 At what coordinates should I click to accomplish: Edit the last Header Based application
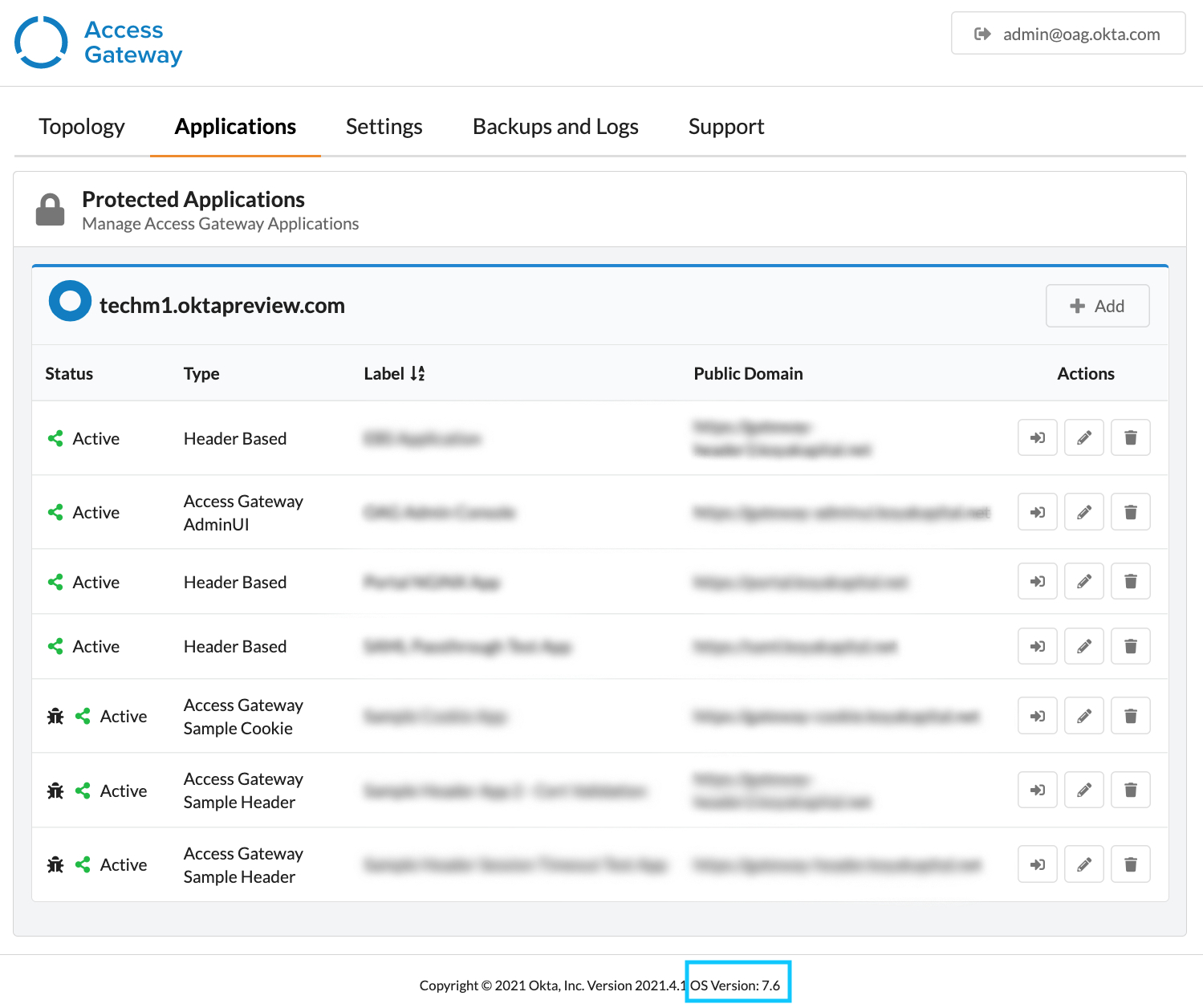pos(1083,646)
